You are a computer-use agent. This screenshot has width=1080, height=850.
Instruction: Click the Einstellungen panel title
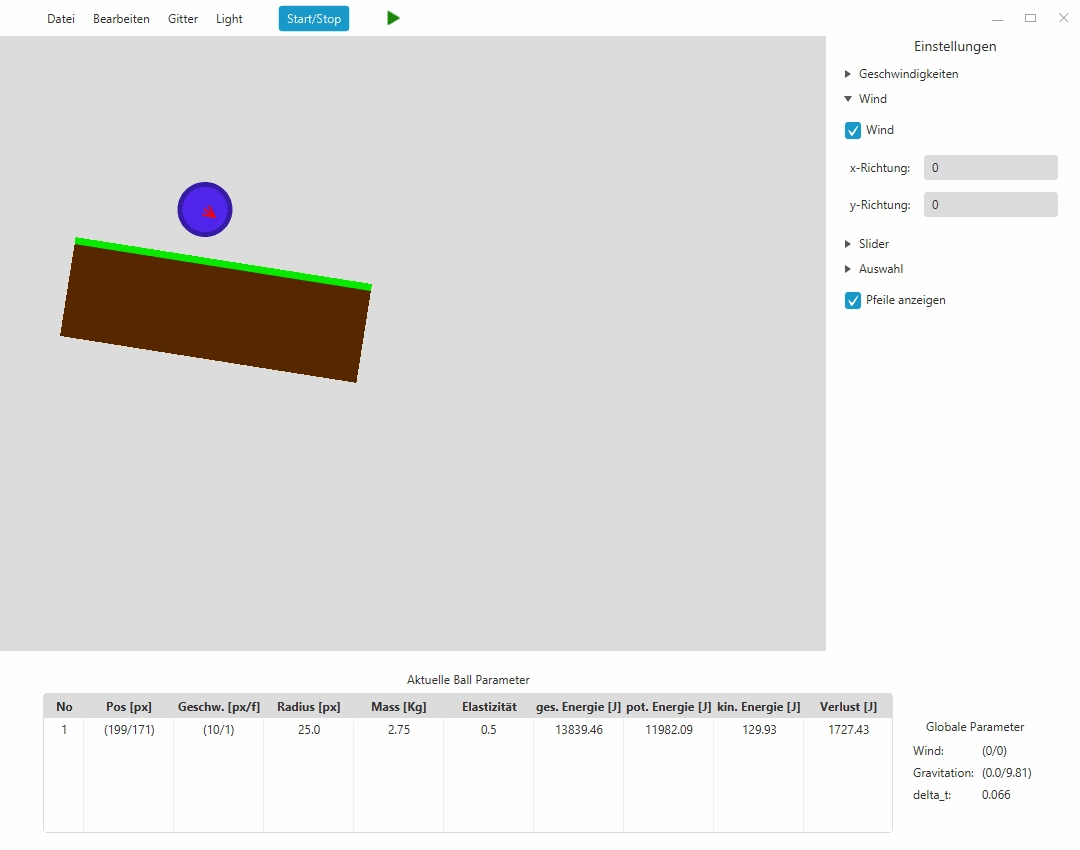click(x=955, y=46)
